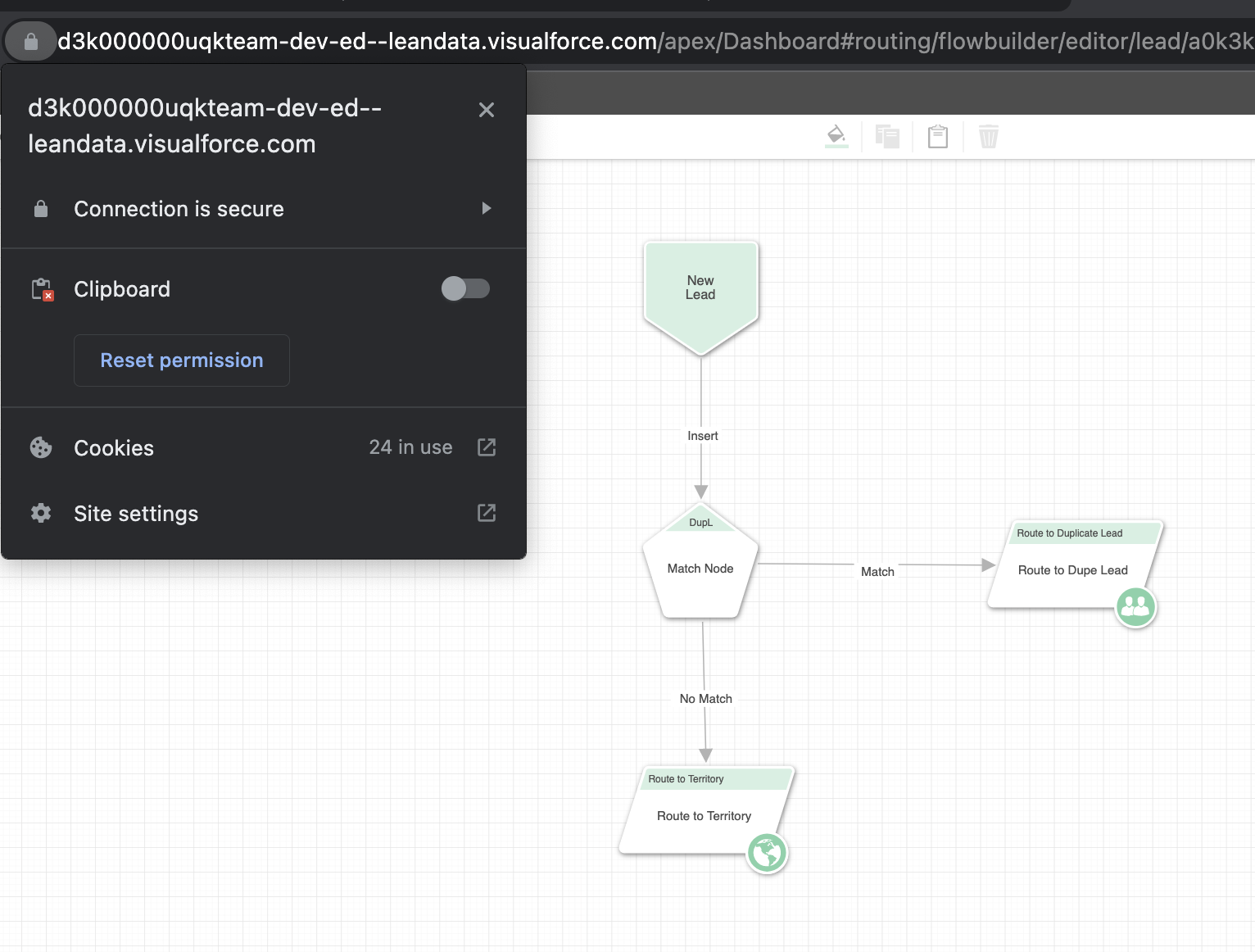Viewport: 1255px width, 952px height.
Task: Click the No Match edge label
Action: click(x=706, y=699)
